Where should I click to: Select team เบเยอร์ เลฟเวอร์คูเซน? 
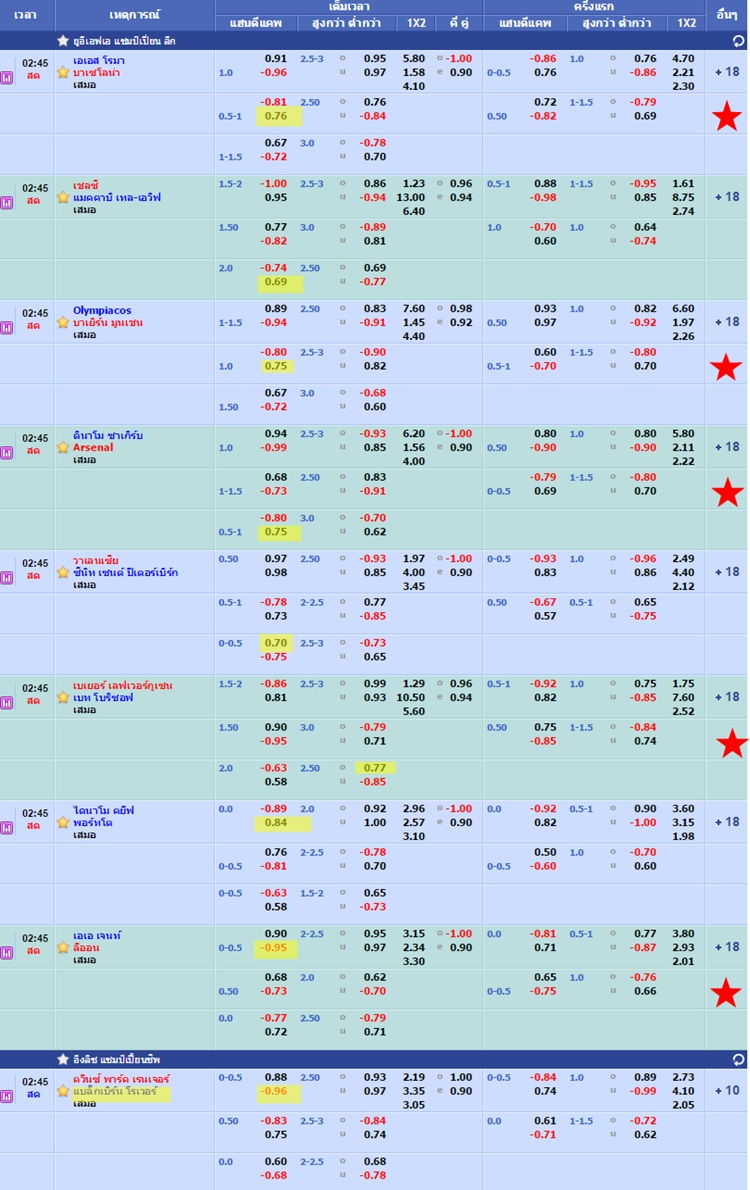pos(122,685)
